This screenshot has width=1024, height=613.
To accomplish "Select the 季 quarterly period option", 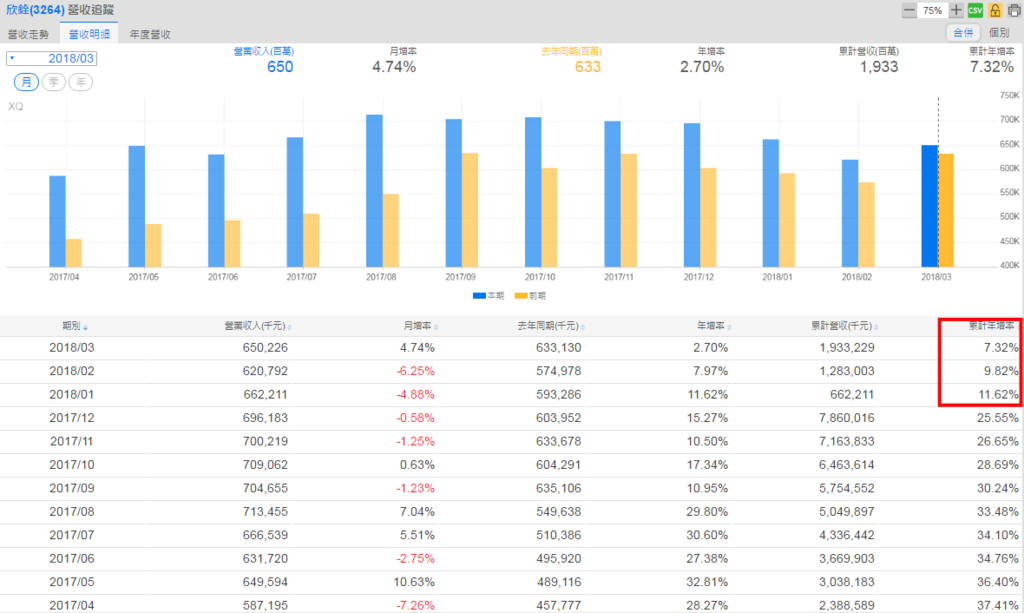I will (54, 82).
